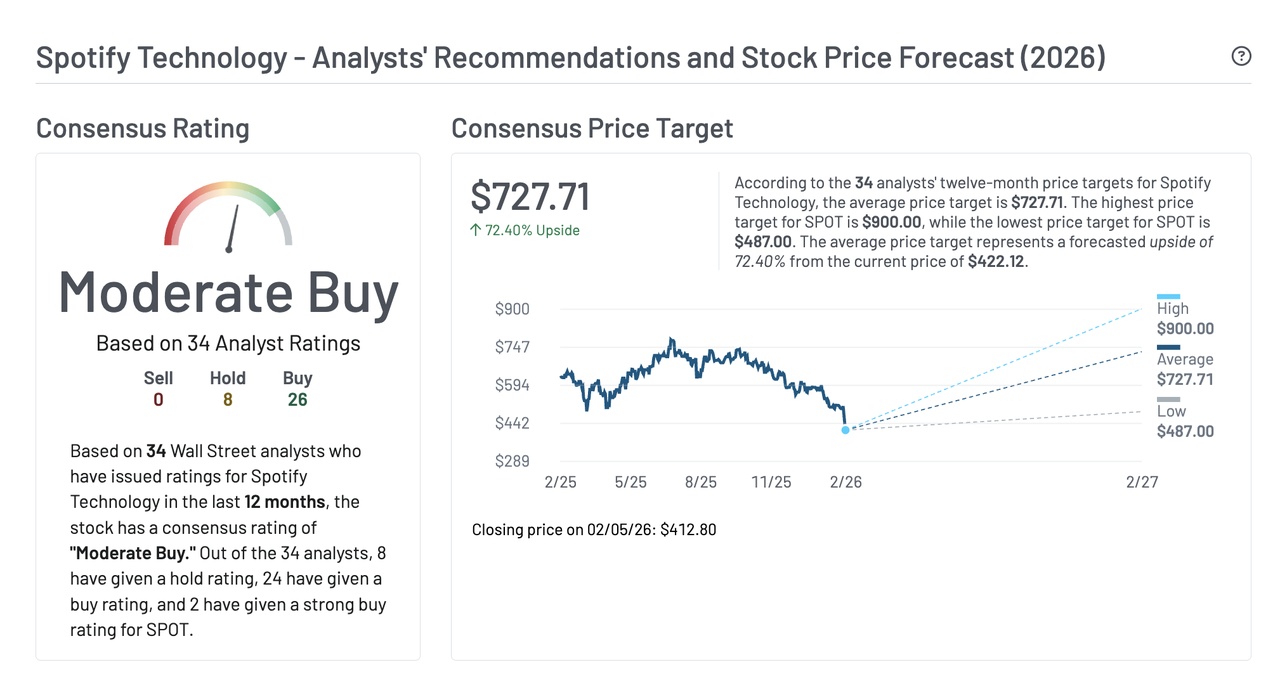
Task: Click the High $900.00 forecast value
Action: click(1185, 328)
